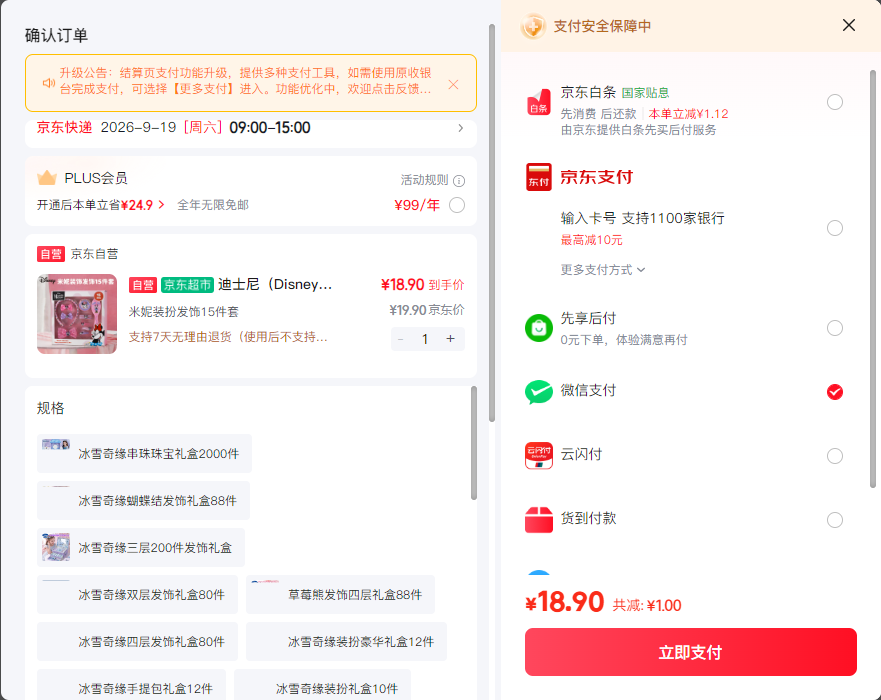Screen dimensions: 881x700
Task: Click the 京东支付 logo icon
Action: point(538,177)
